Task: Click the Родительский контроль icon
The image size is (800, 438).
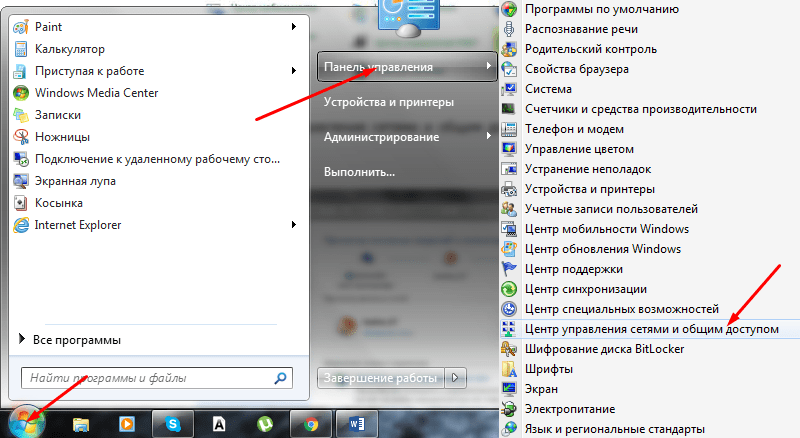Action: (509, 49)
